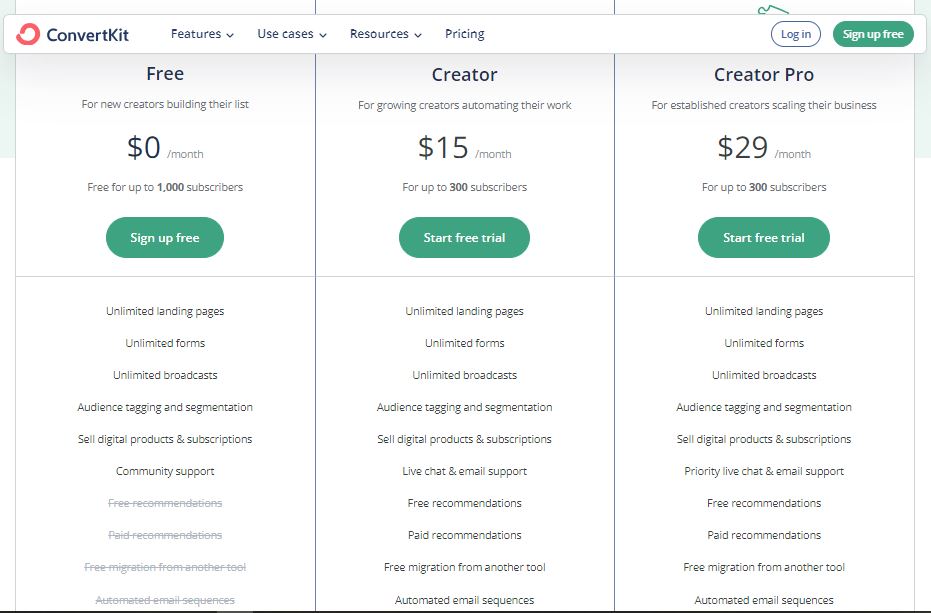Open the Use cases dropdown
Image resolution: width=931 pixels, height=613 pixels.
click(292, 34)
